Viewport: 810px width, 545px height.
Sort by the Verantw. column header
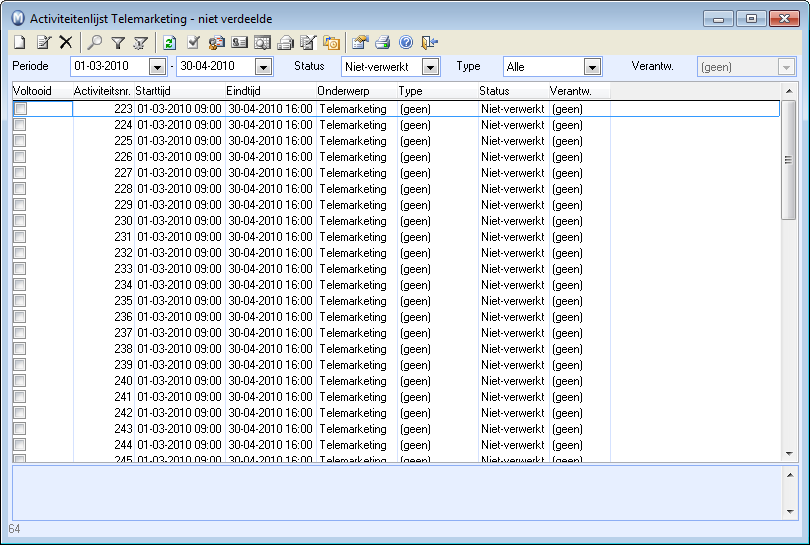(x=579, y=91)
